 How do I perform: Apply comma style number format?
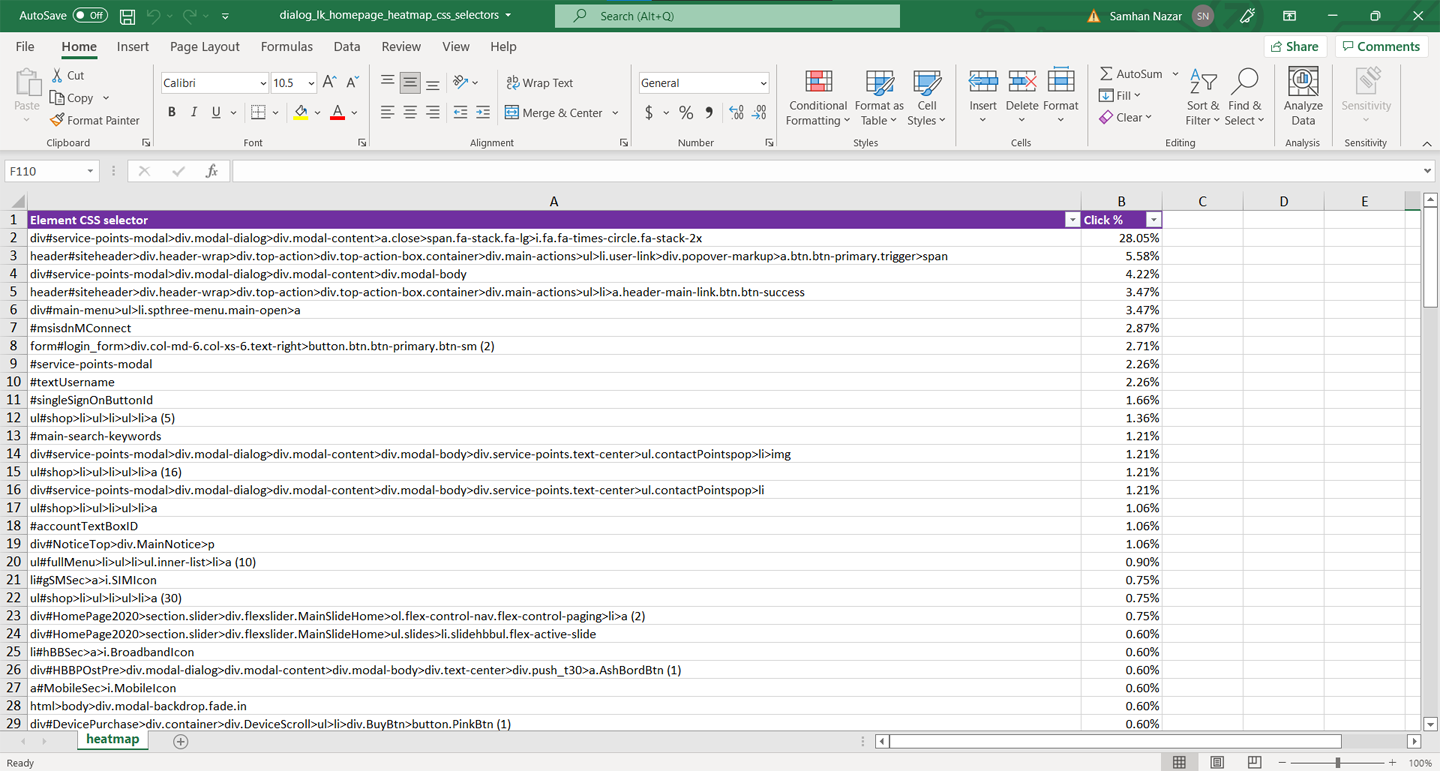(708, 113)
